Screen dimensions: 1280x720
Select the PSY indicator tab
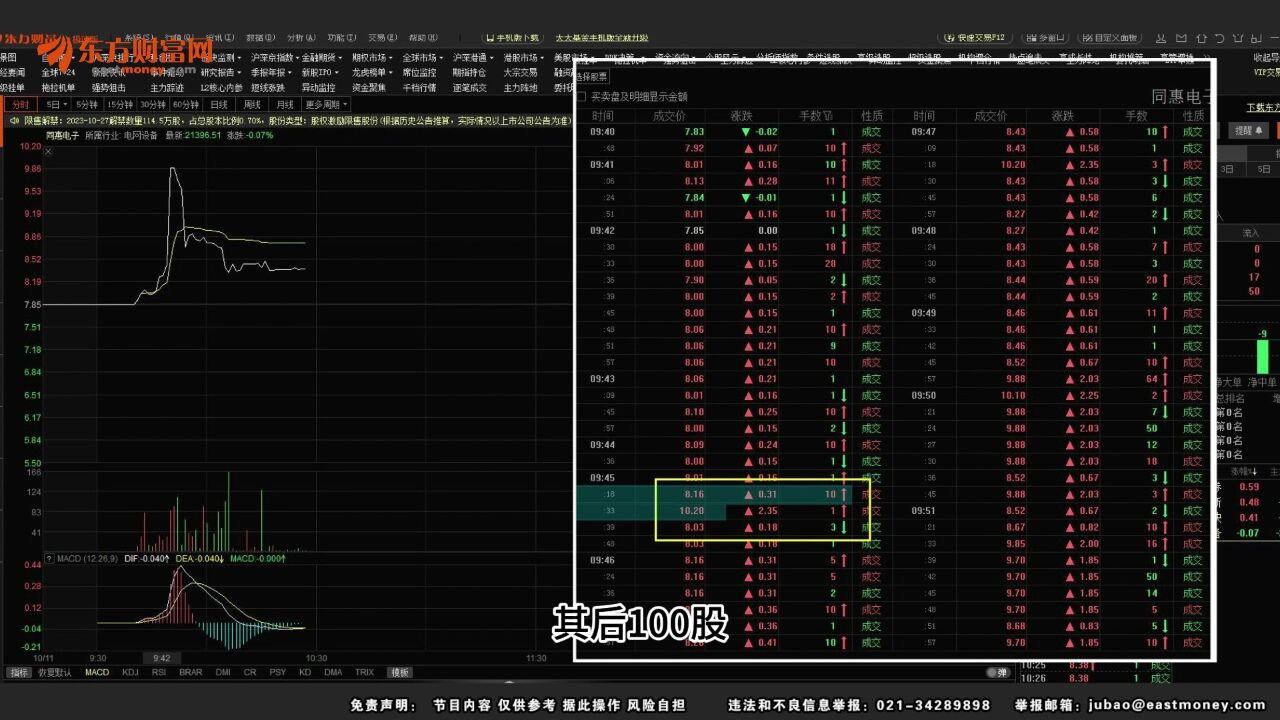point(277,672)
